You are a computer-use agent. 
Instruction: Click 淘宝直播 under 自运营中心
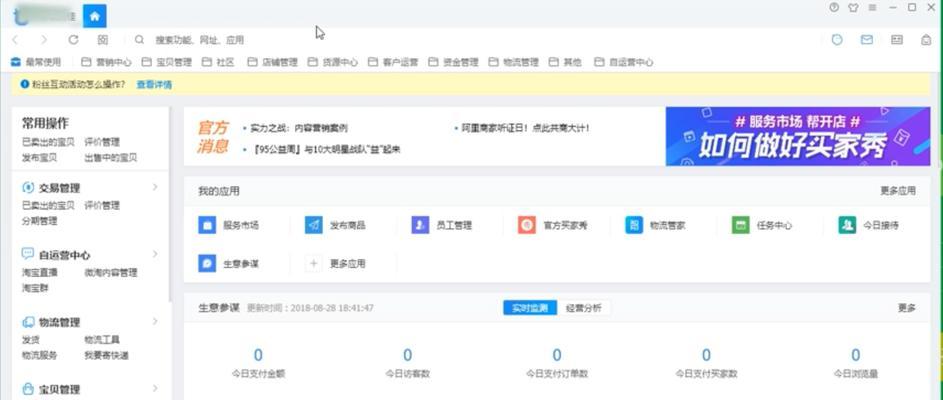(39, 272)
